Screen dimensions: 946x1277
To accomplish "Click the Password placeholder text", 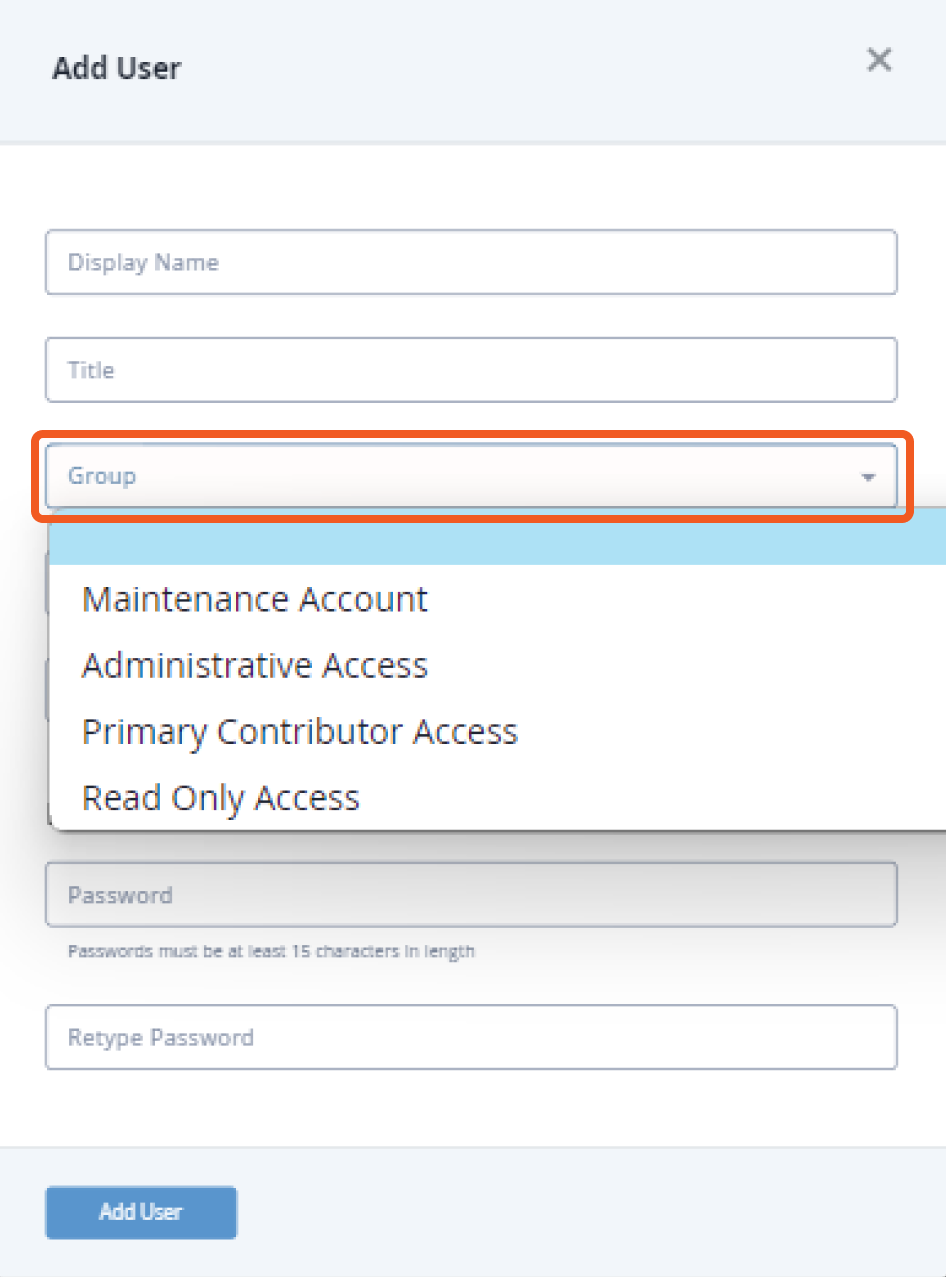I will 120,895.
